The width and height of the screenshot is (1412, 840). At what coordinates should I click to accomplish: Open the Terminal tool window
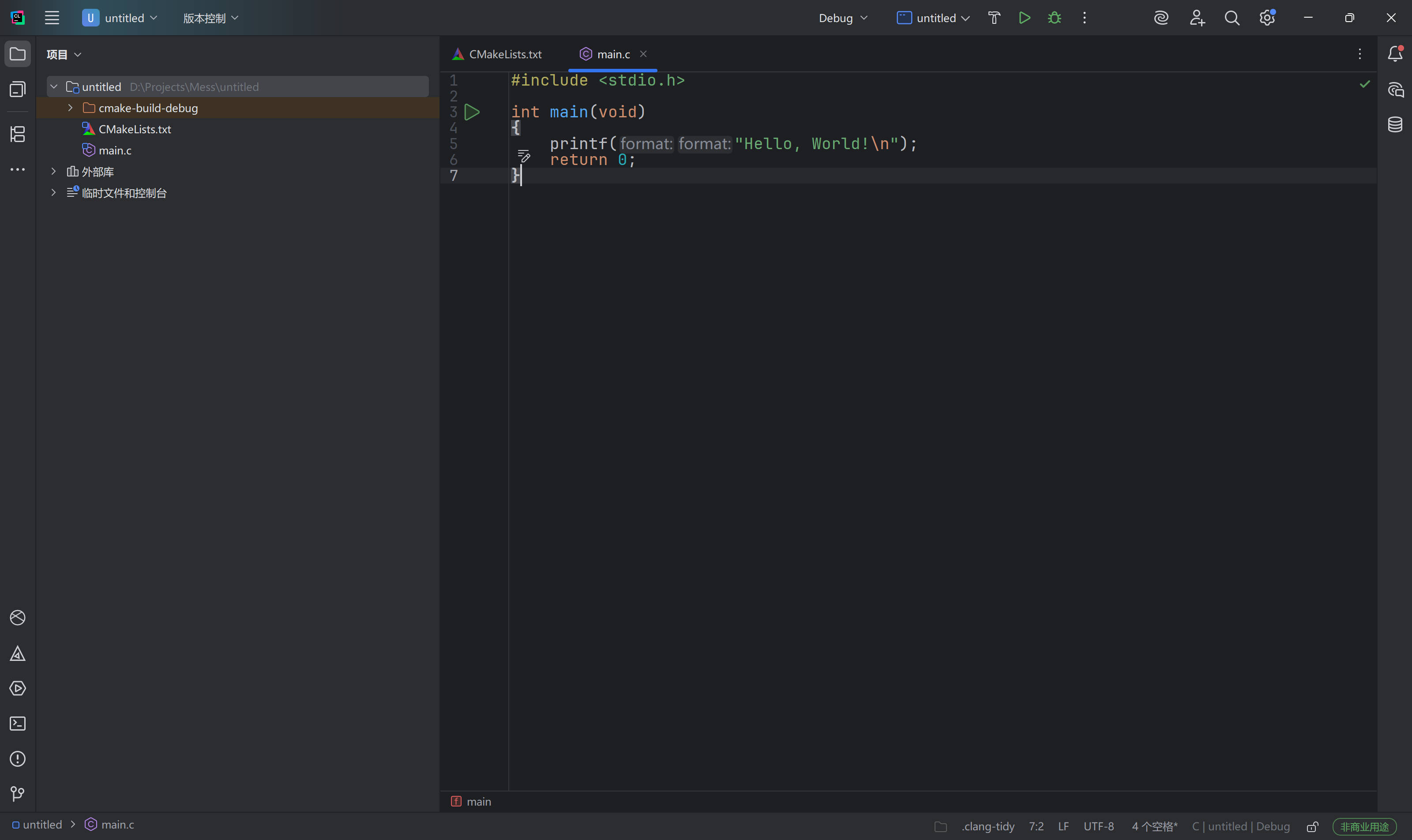(x=18, y=724)
